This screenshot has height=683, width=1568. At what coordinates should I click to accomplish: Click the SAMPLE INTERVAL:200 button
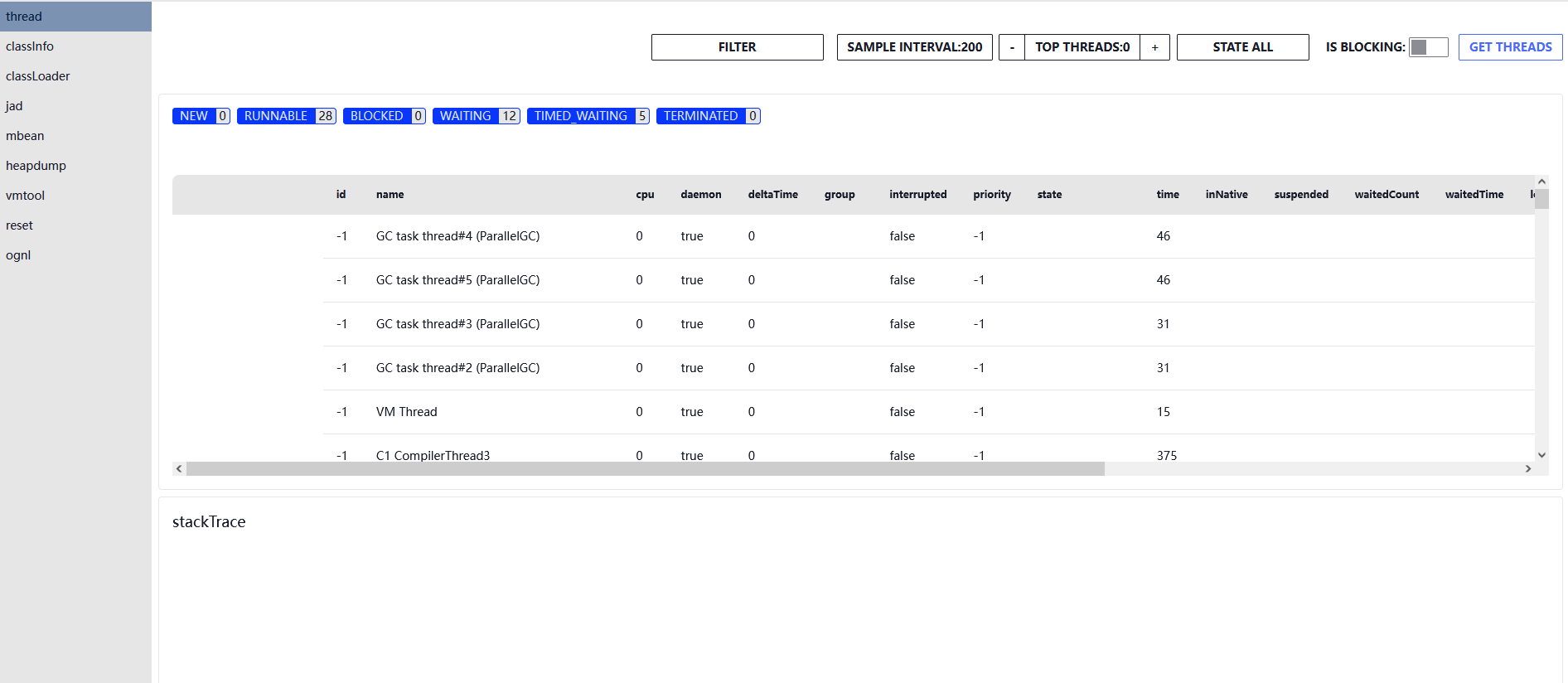pyautogui.click(x=914, y=47)
